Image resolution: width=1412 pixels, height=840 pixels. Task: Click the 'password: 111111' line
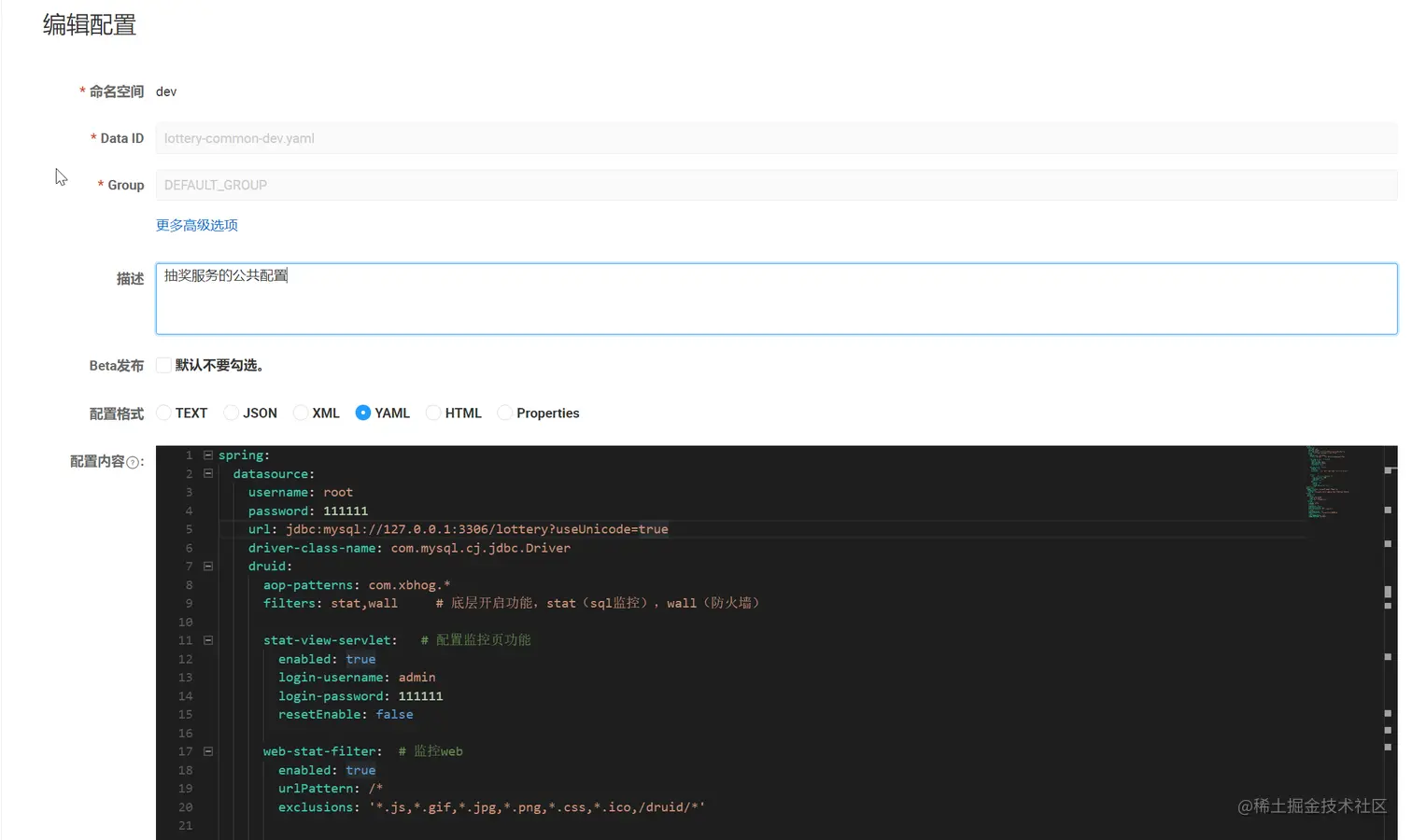(x=308, y=511)
